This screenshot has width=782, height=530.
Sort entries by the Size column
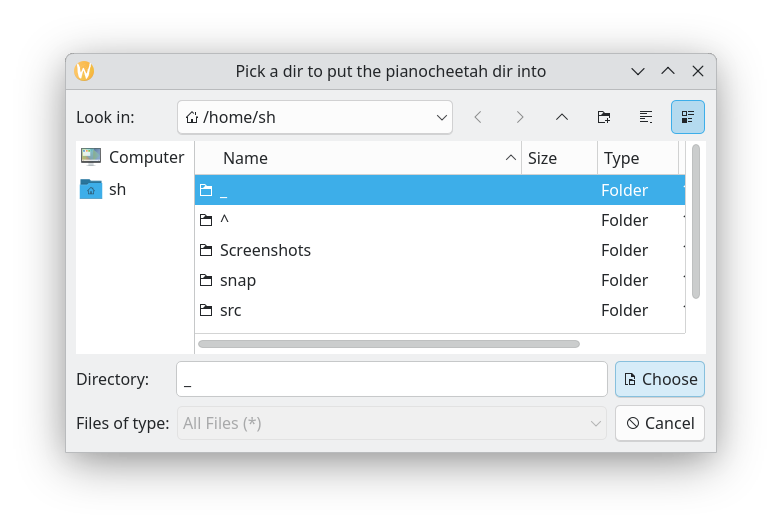[x=558, y=158]
